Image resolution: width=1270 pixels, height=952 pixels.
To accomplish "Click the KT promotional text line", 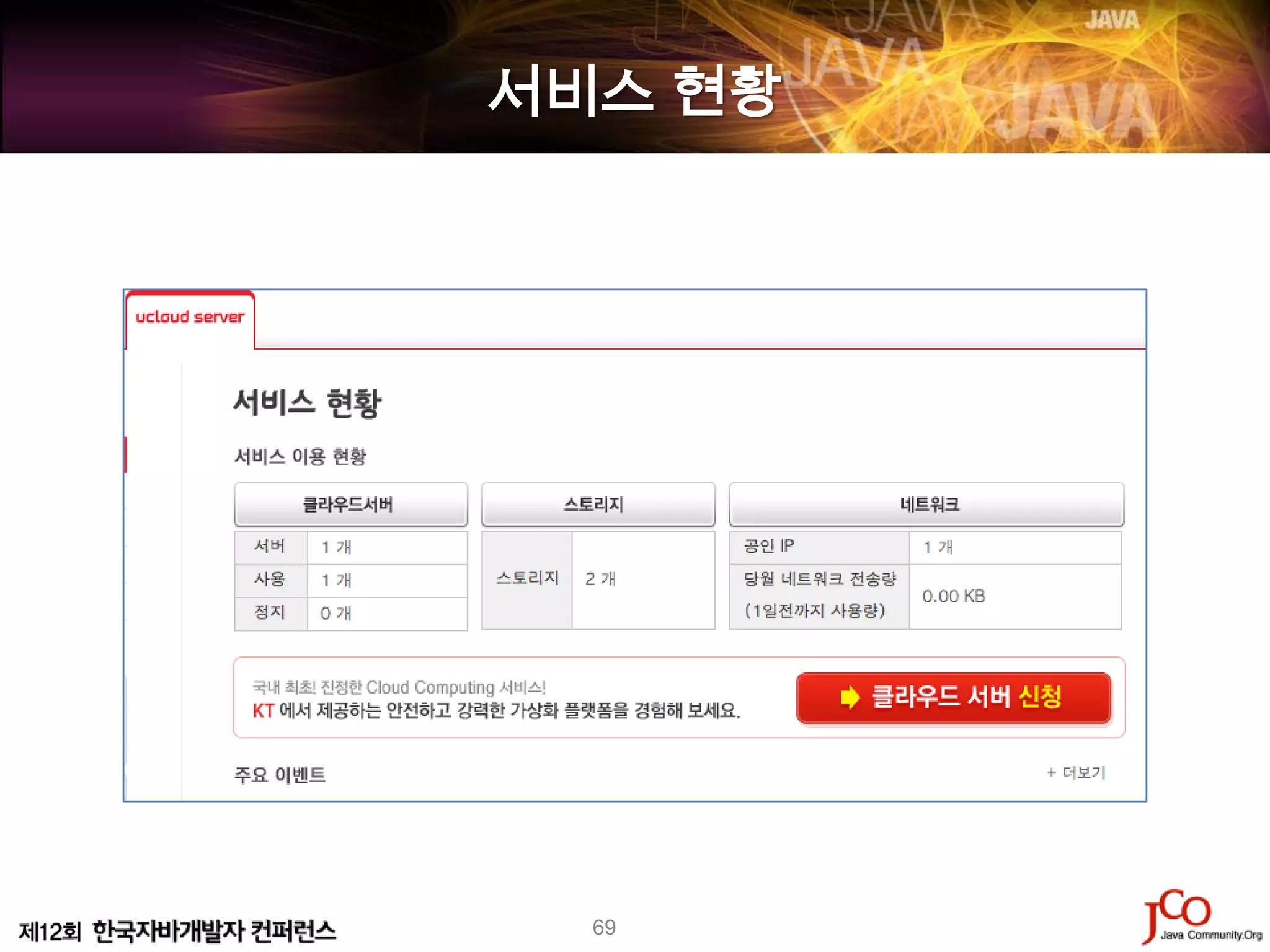I will tap(497, 710).
